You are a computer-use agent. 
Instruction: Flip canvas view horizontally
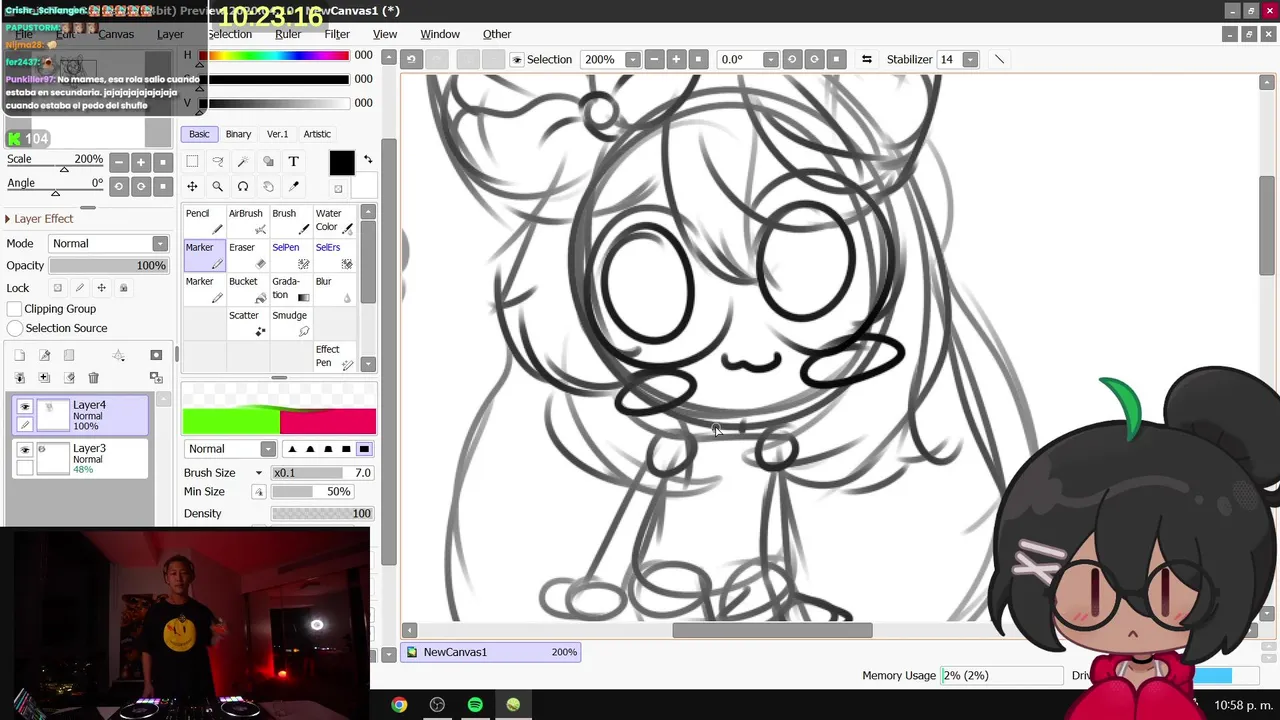(x=867, y=59)
